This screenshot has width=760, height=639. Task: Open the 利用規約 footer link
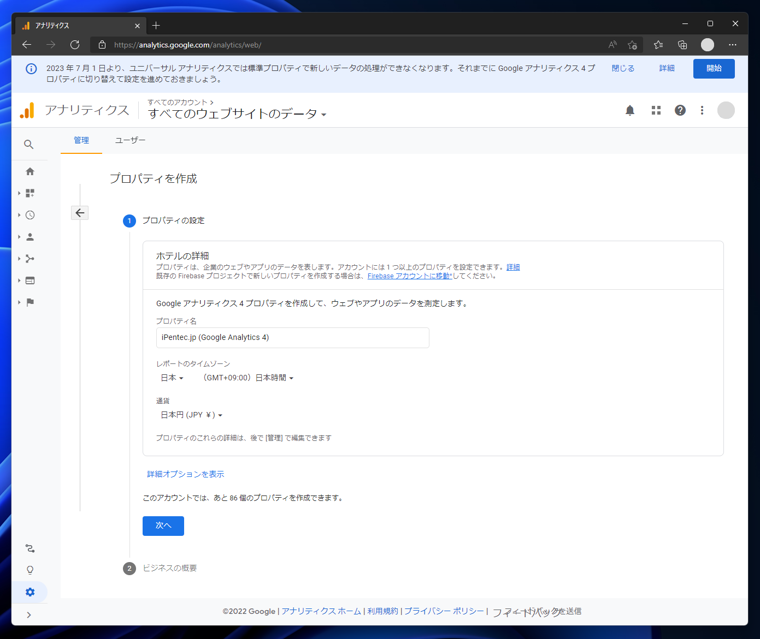tap(382, 611)
